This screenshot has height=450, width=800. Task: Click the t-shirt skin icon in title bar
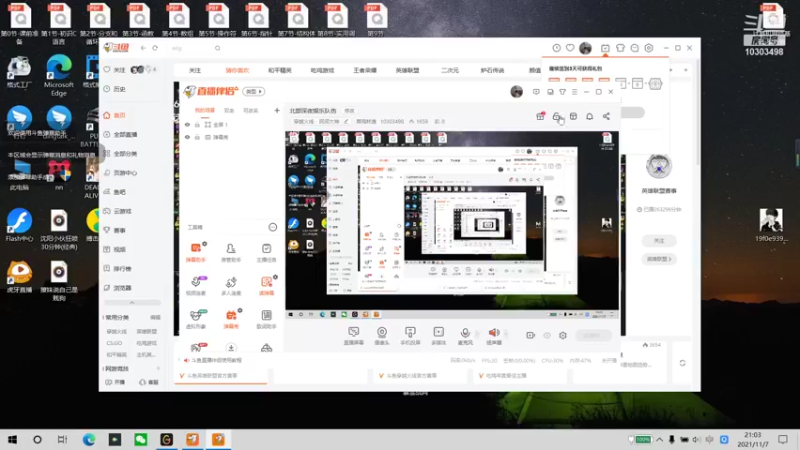[x=620, y=48]
